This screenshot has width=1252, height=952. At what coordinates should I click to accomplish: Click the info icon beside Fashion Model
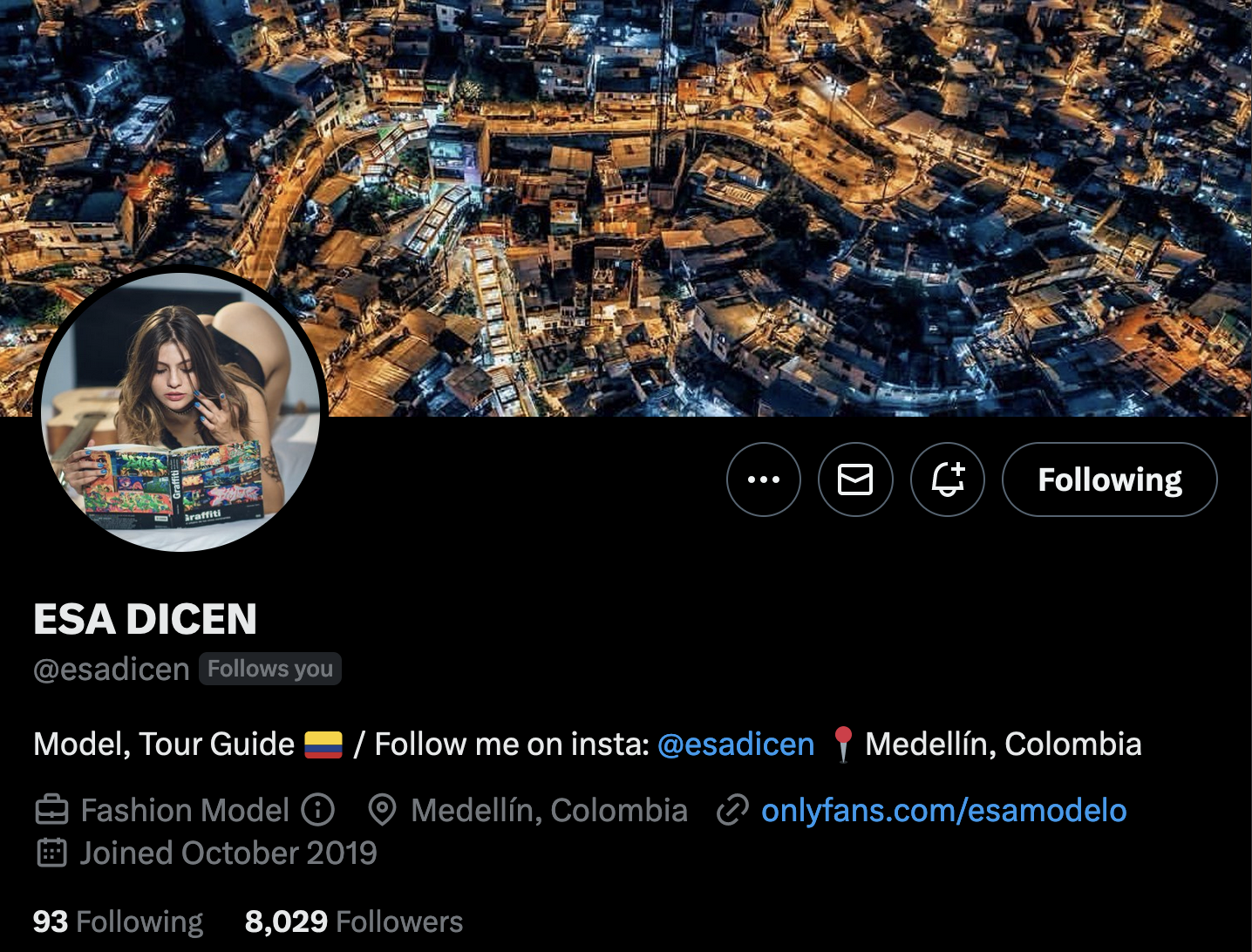[x=318, y=810]
